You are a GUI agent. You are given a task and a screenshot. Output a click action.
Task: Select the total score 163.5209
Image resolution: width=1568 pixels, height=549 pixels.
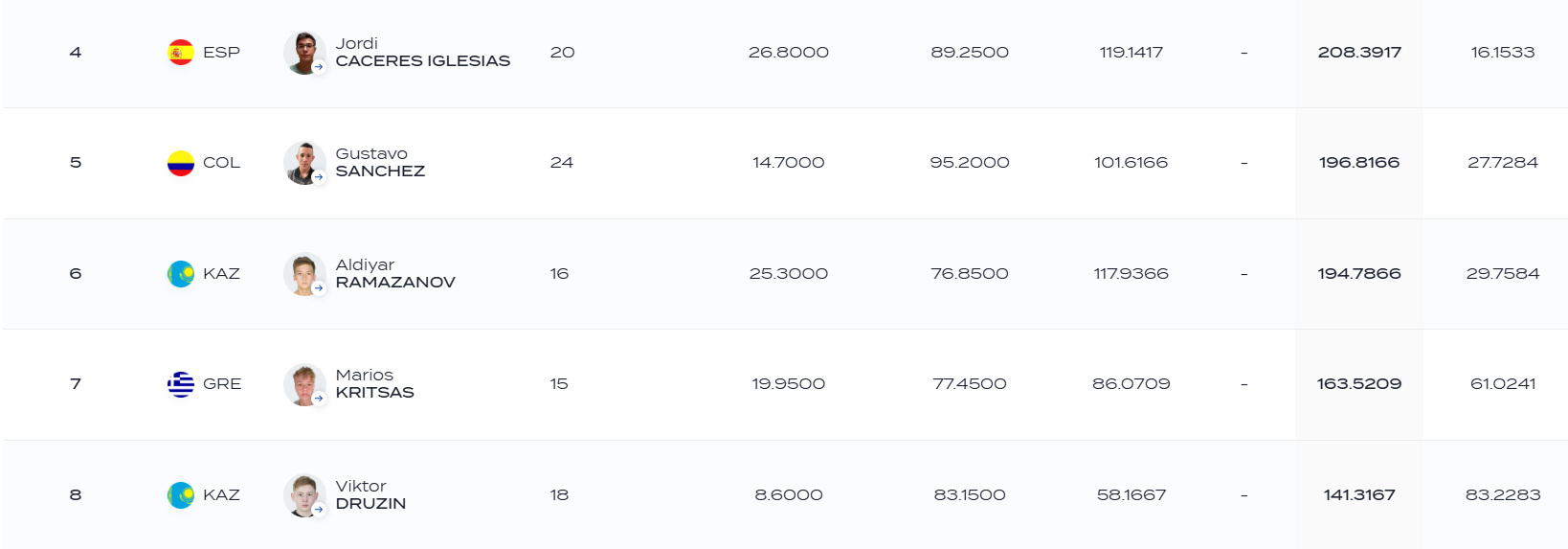point(1359,384)
